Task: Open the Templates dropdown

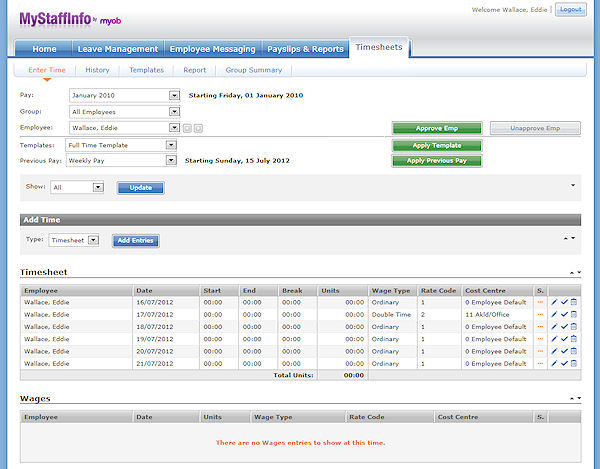Action: coord(171,145)
